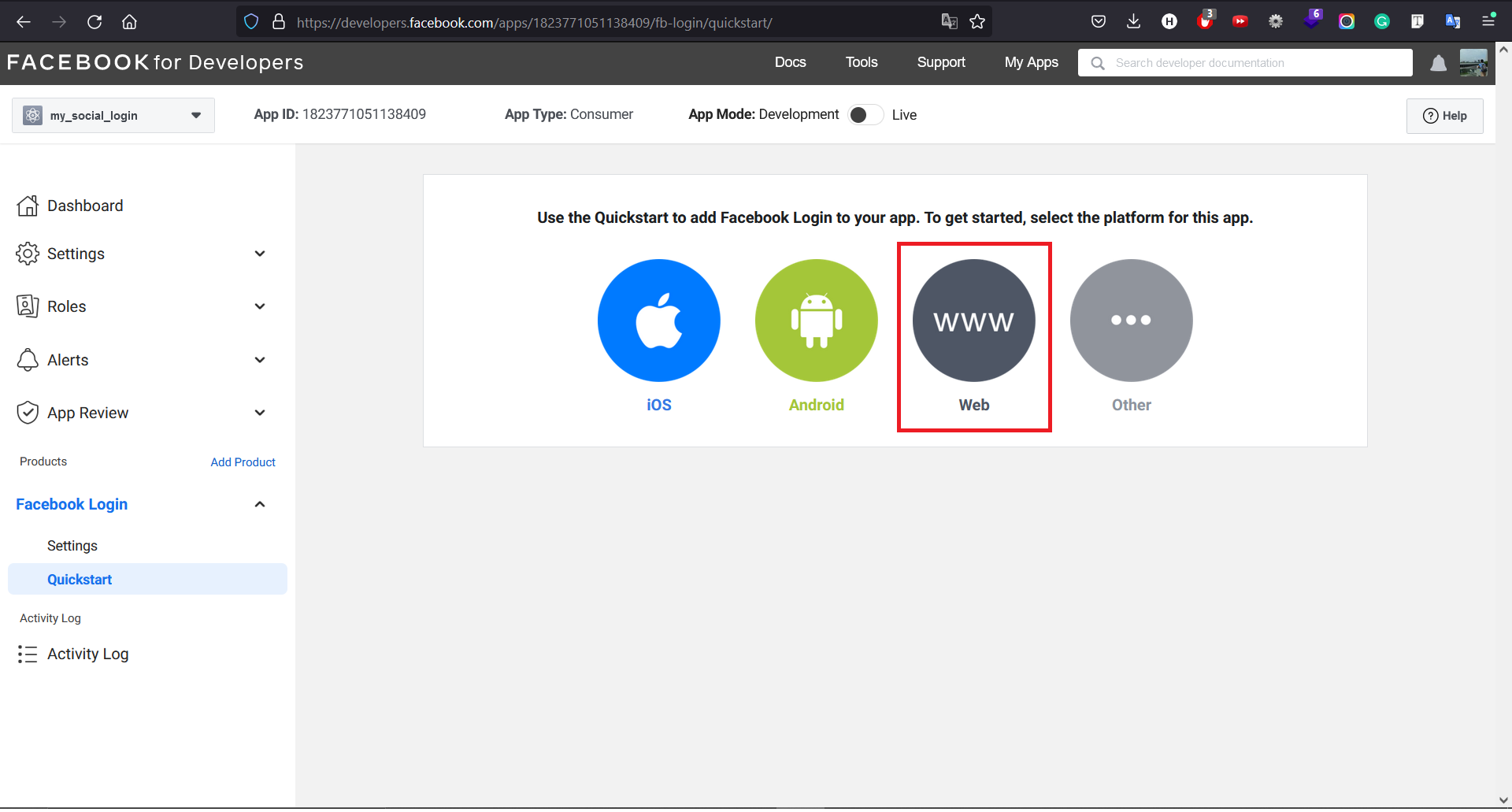Click the gear extension icon in toolbar
Screen dimensions: 1512x812
(1276, 22)
